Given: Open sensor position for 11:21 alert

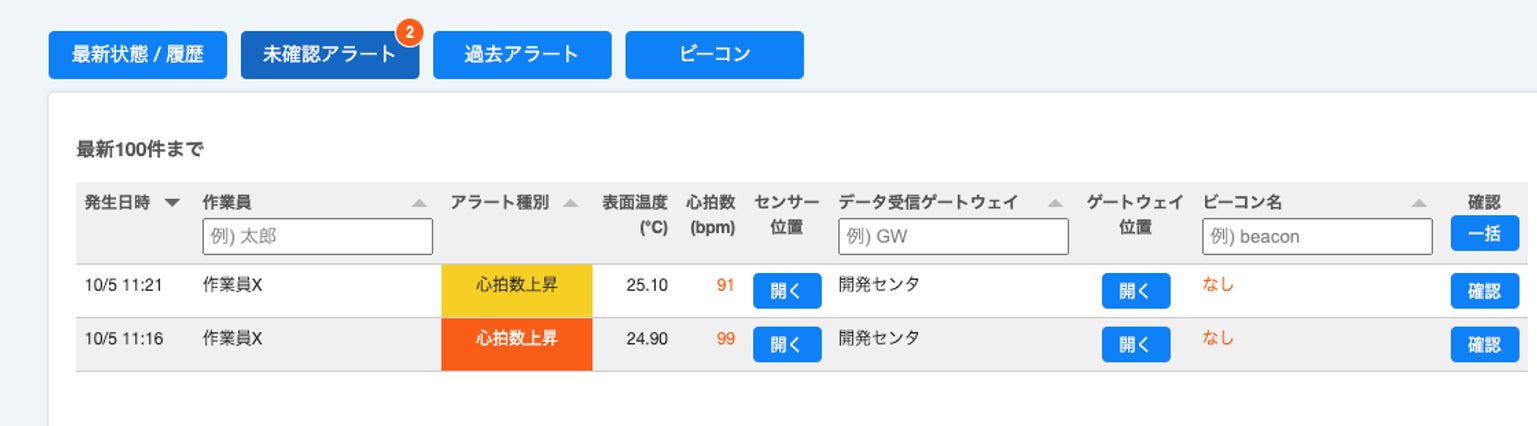Looking at the screenshot, I should point(787,291).
